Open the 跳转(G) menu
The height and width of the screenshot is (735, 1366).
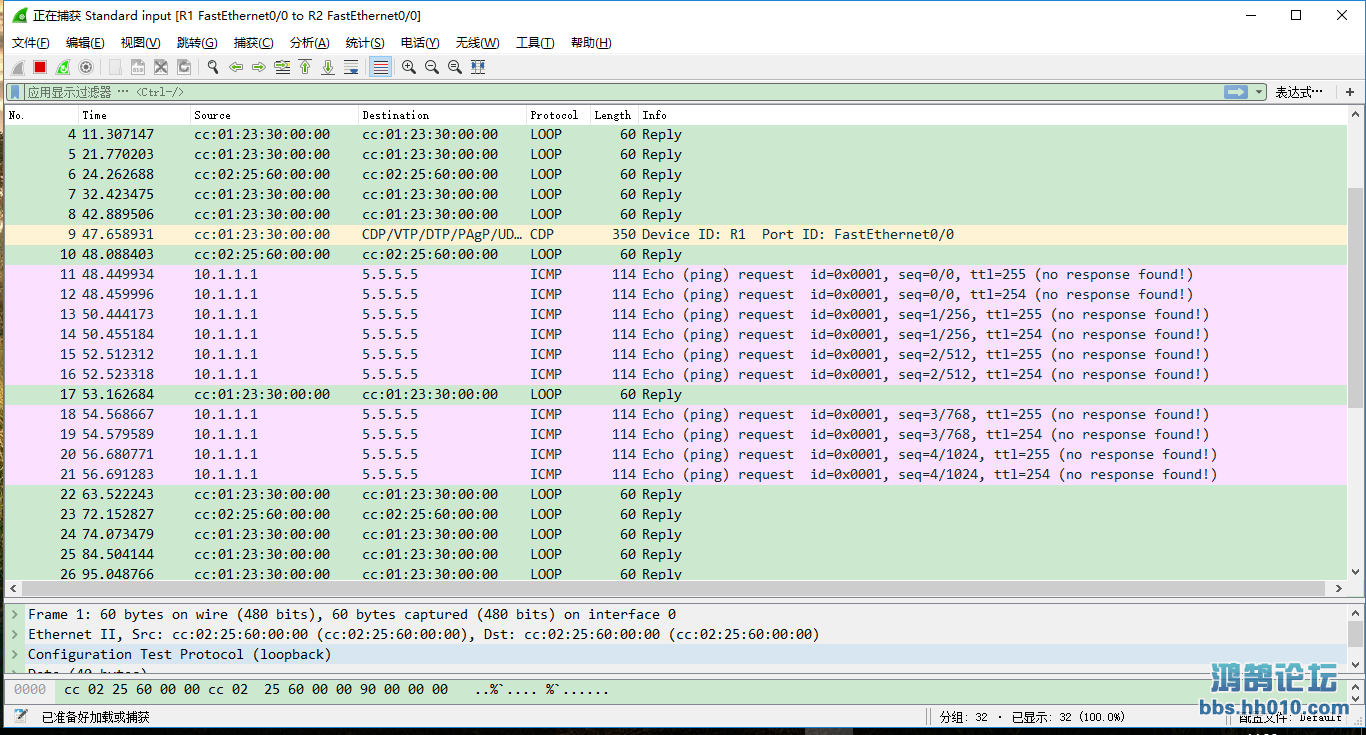pos(197,43)
